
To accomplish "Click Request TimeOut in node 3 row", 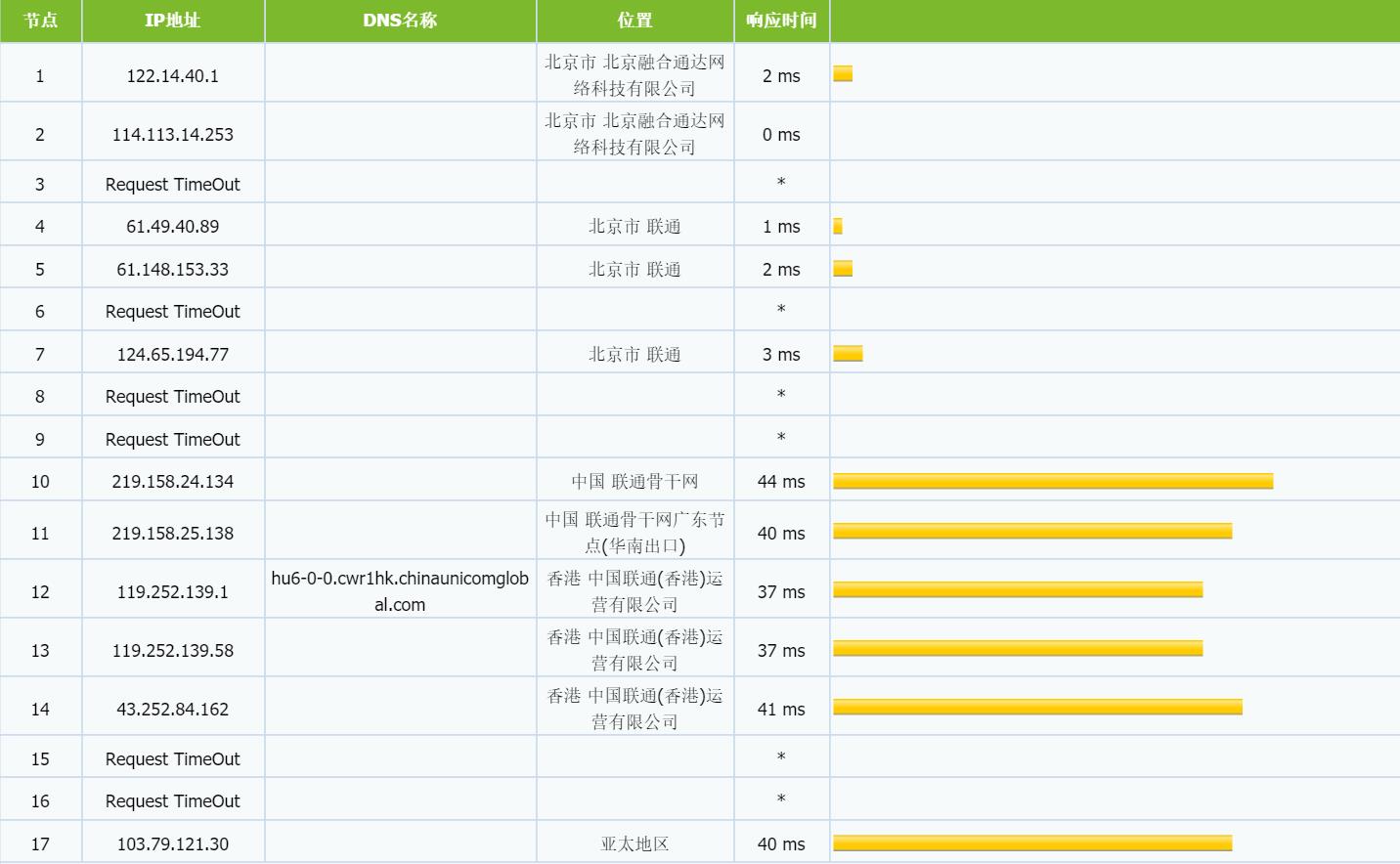I will pyautogui.click(x=173, y=185).
